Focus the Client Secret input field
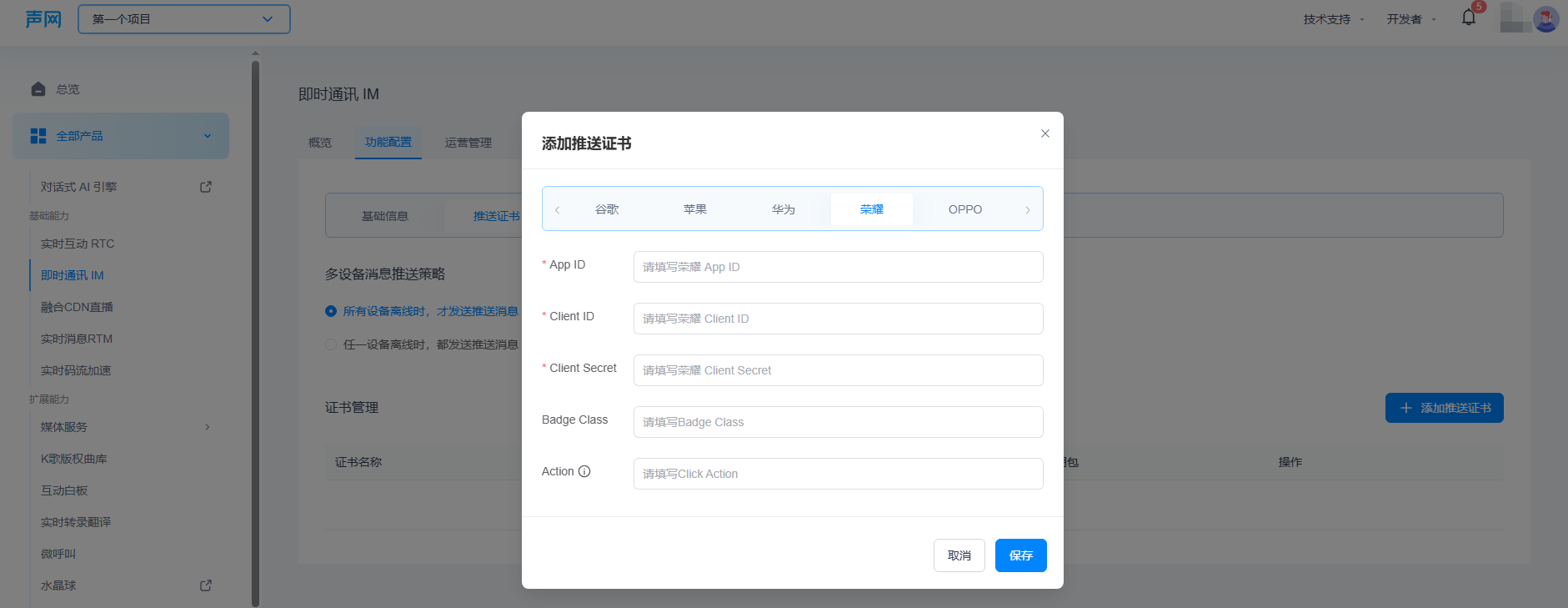This screenshot has width=1568, height=608. coord(839,370)
